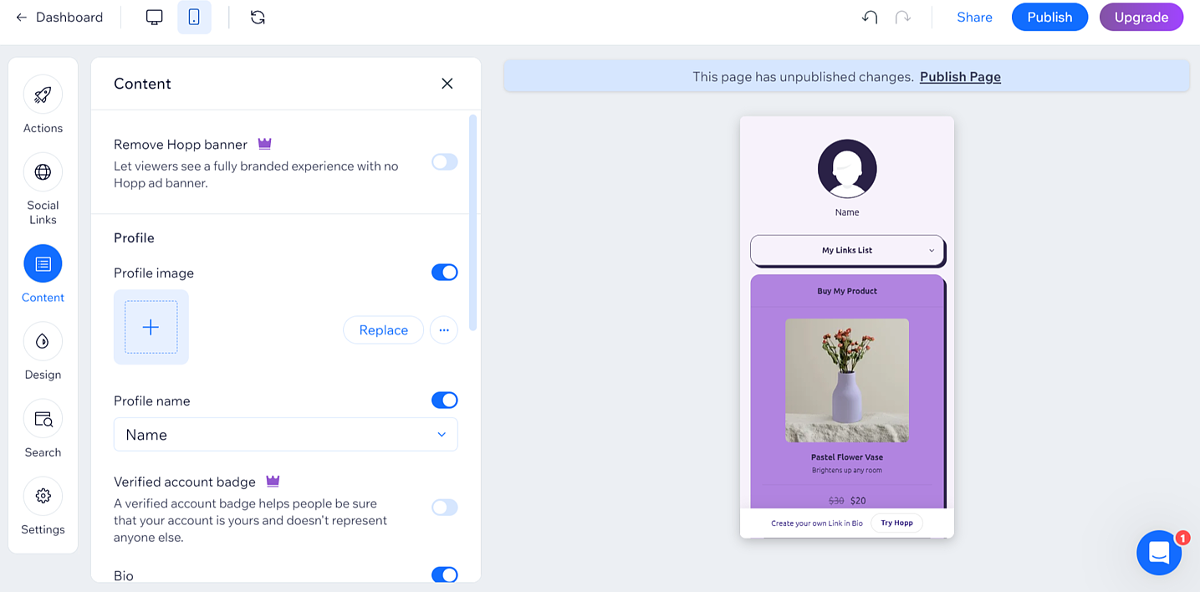This screenshot has width=1200, height=592.
Task: Close the Content panel
Action: pos(447,83)
